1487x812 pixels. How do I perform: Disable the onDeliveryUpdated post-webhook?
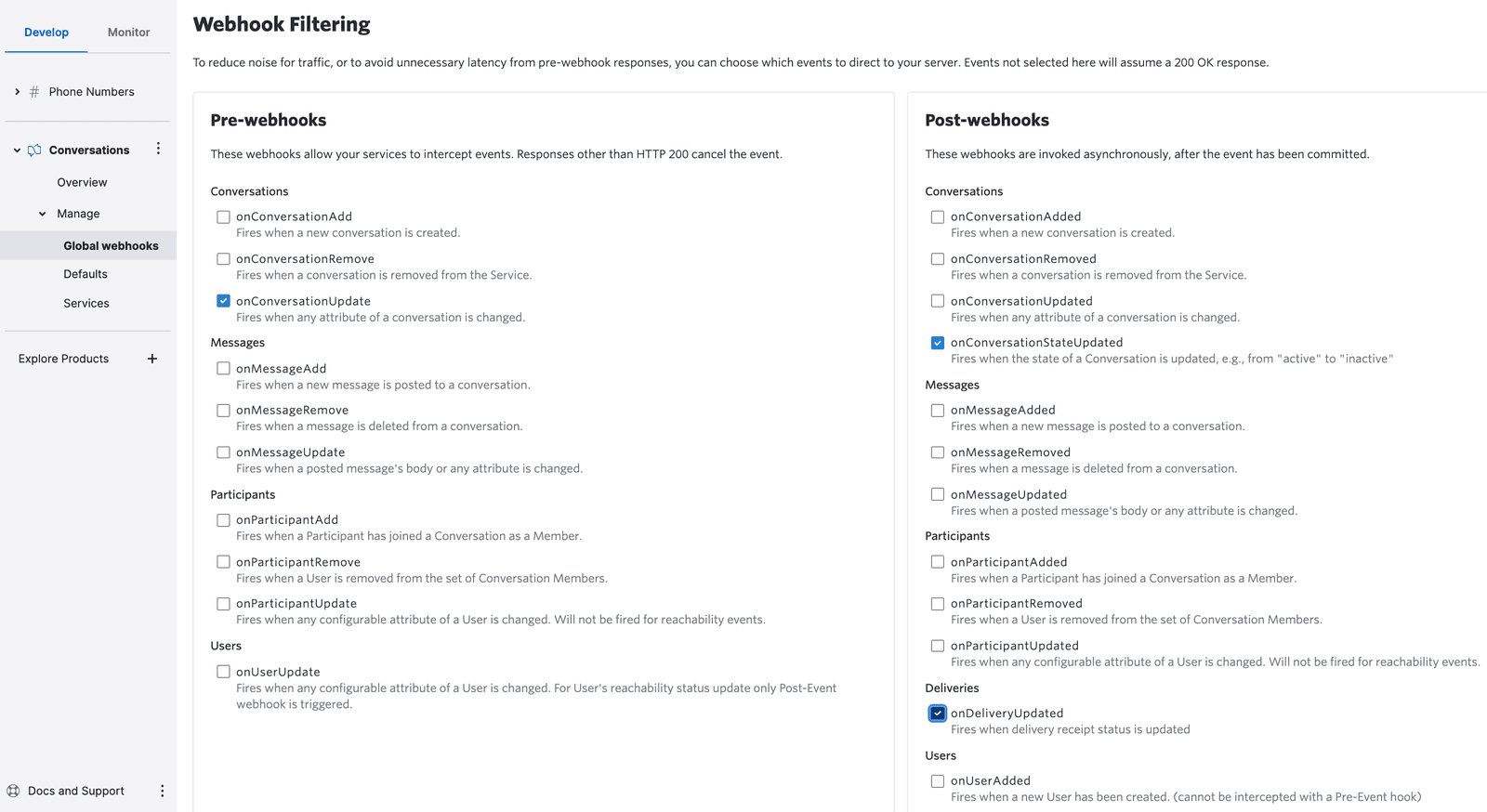[937, 713]
